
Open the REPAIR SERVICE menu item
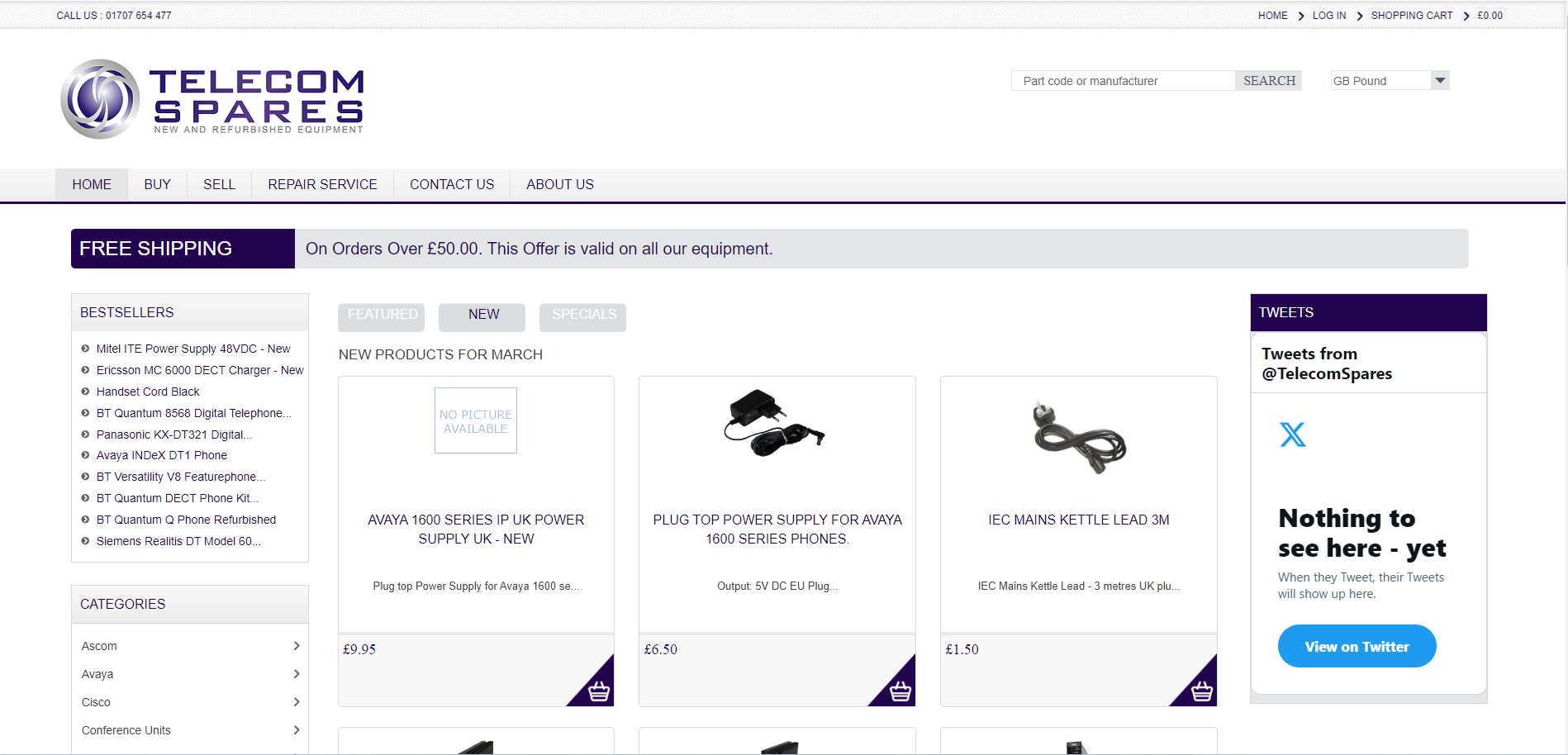[x=322, y=184]
